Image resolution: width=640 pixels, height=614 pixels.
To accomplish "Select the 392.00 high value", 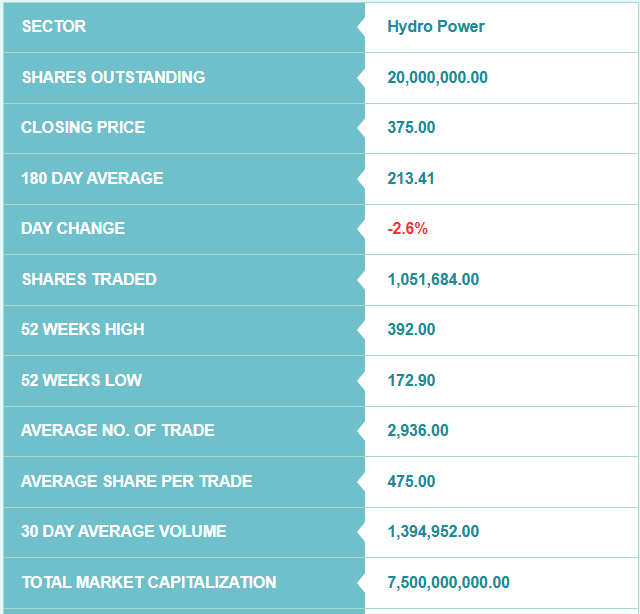I will pyautogui.click(x=411, y=329).
